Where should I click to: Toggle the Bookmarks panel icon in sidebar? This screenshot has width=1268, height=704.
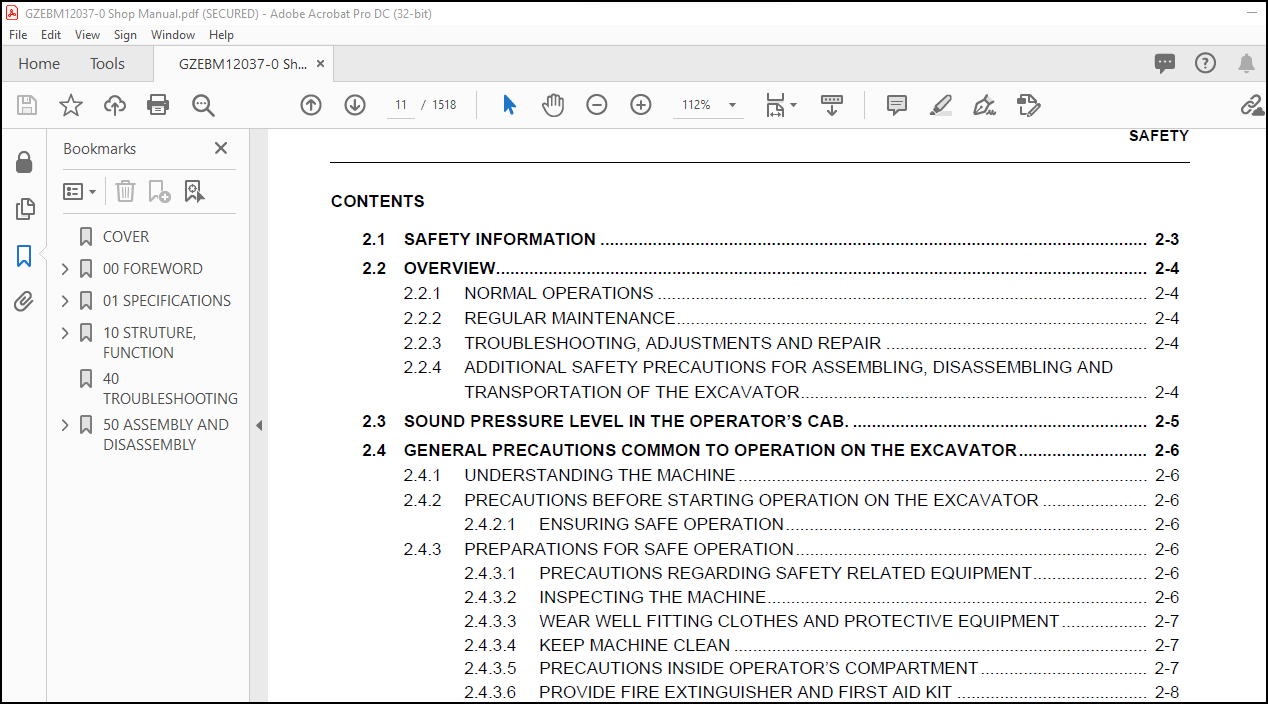[x=24, y=256]
